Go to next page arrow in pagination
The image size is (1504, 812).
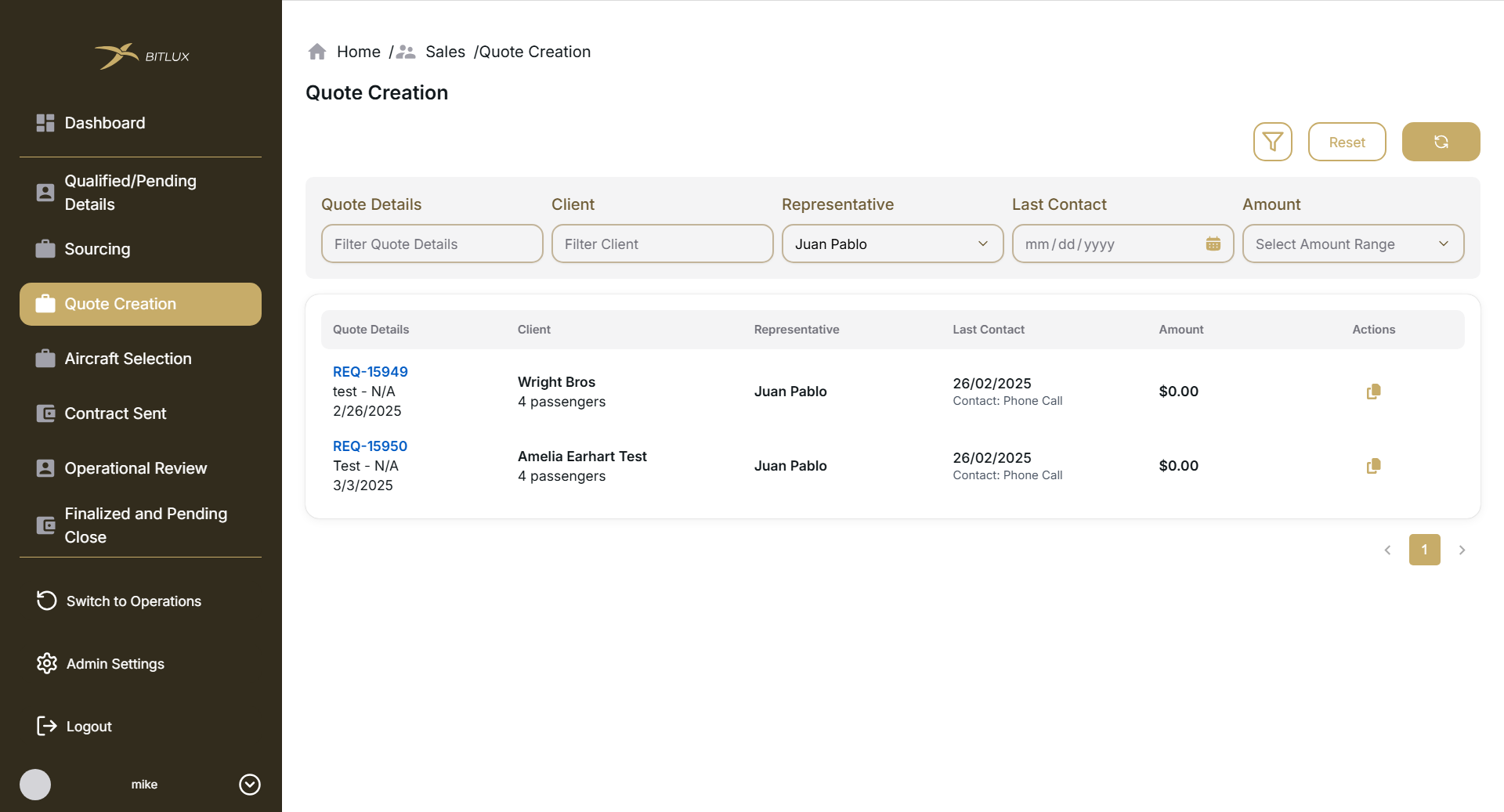pos(1462,550)
